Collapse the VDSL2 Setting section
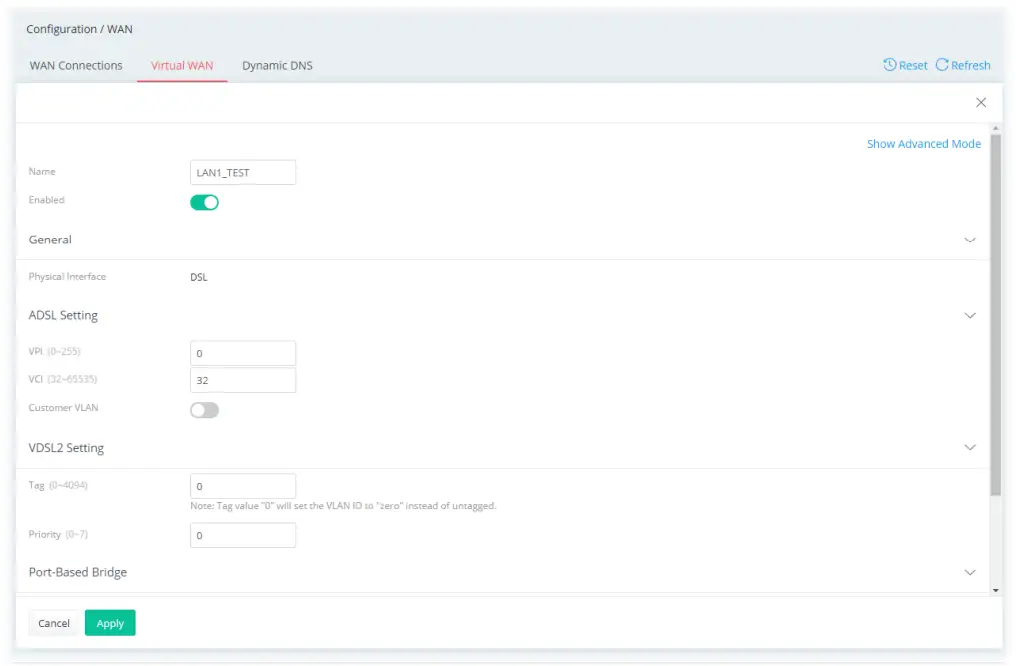 click(x=969, y=447)
